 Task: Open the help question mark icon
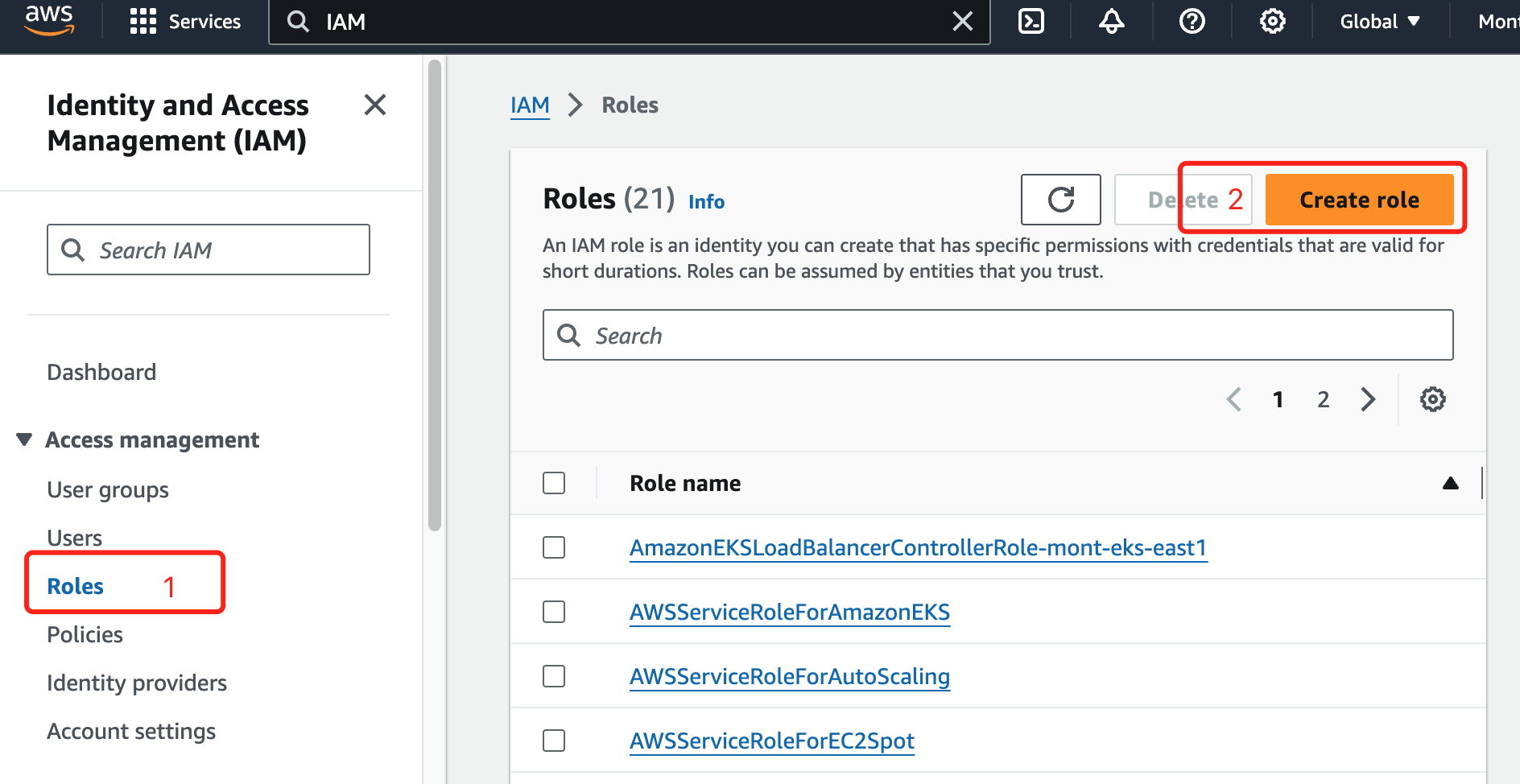pos(1192,22)
